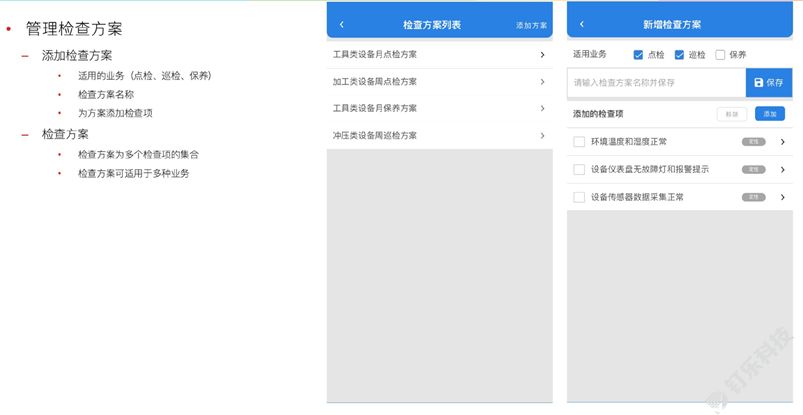Click grey tag on 设备传感器数据采集正常 row
Viewport: 803px width, 415px height.
[754, 197]
